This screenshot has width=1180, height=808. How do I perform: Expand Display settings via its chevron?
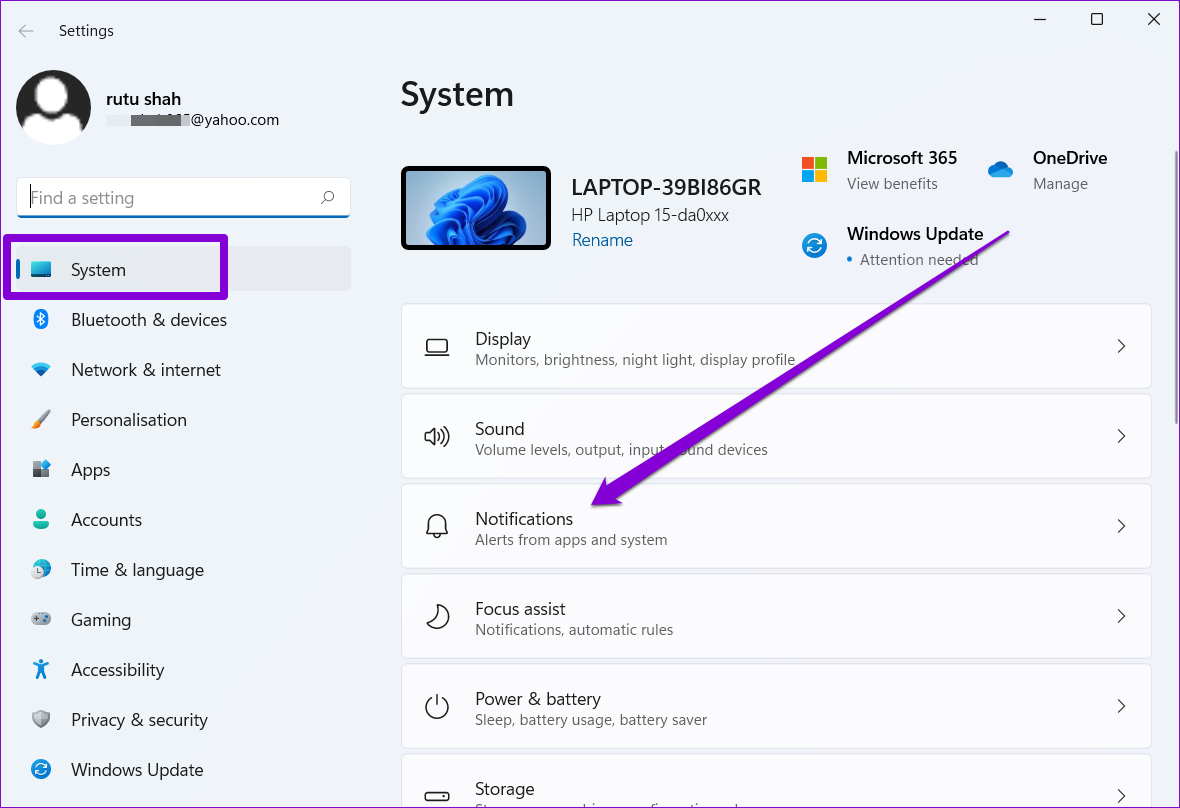[1121, 346]
